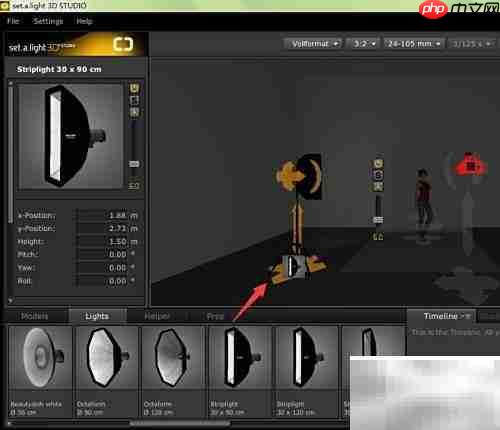Click the S solo icon in viewport overlay
Viewport: 500px width, 430px height.
click(x=378, y=175)
